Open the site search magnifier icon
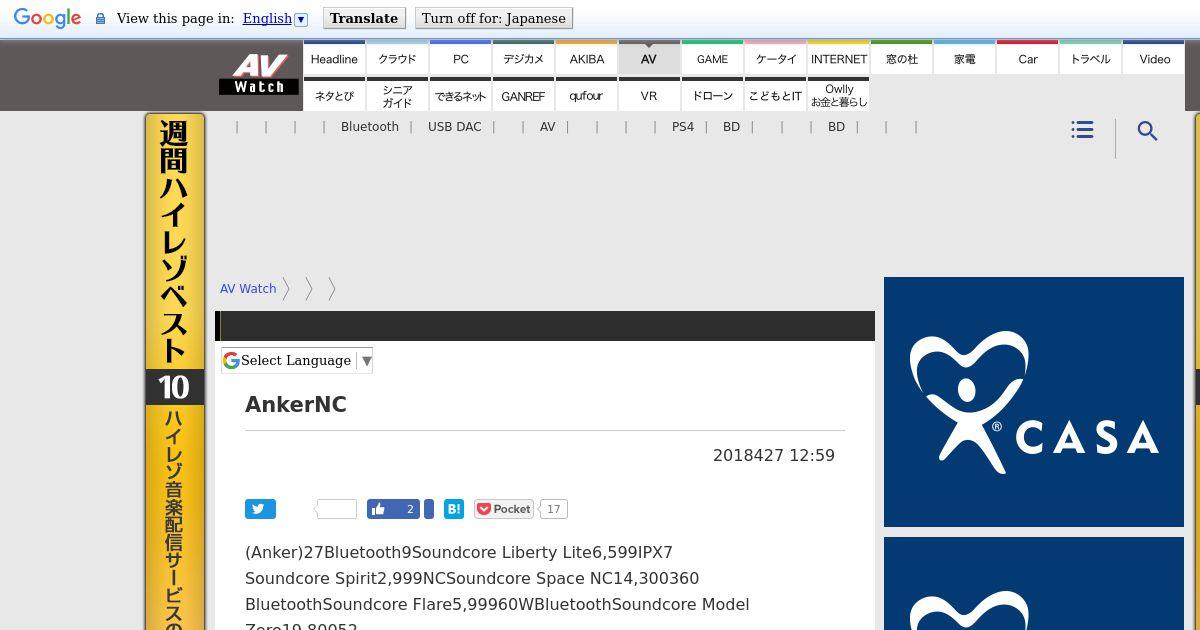Viewport: 1200px width, 630px height. point(1148,131)
